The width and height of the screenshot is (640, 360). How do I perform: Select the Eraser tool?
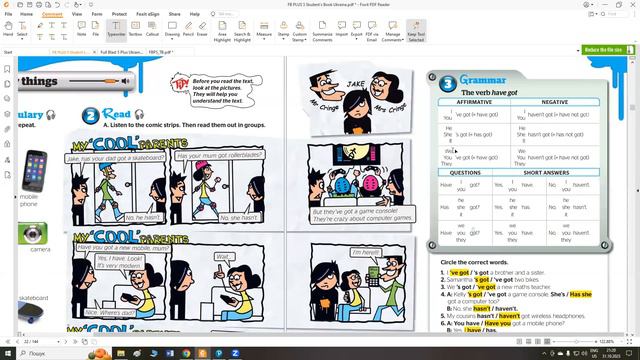click(202, 29)
